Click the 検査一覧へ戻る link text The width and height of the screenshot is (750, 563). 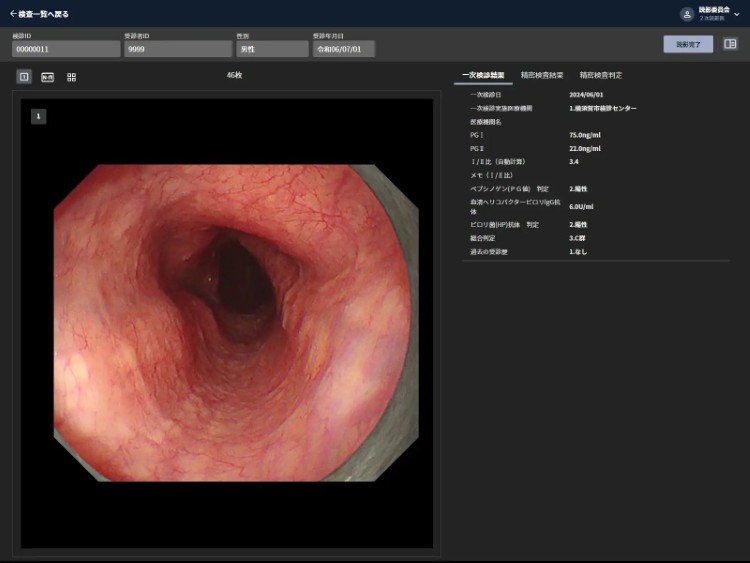point(44,14)
